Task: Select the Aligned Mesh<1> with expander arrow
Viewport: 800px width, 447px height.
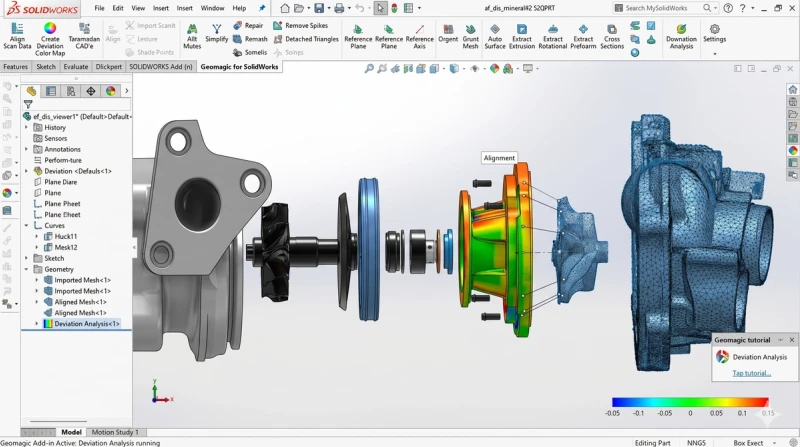Action: 80,302
